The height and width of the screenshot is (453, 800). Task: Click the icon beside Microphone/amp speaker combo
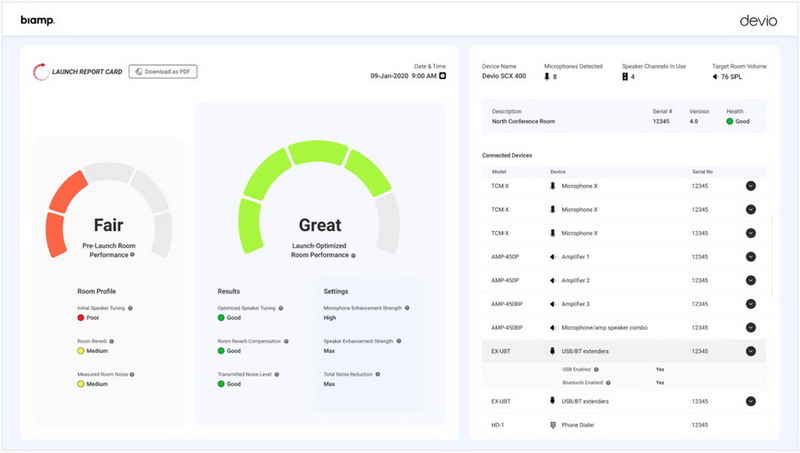[x=553, y=328]
